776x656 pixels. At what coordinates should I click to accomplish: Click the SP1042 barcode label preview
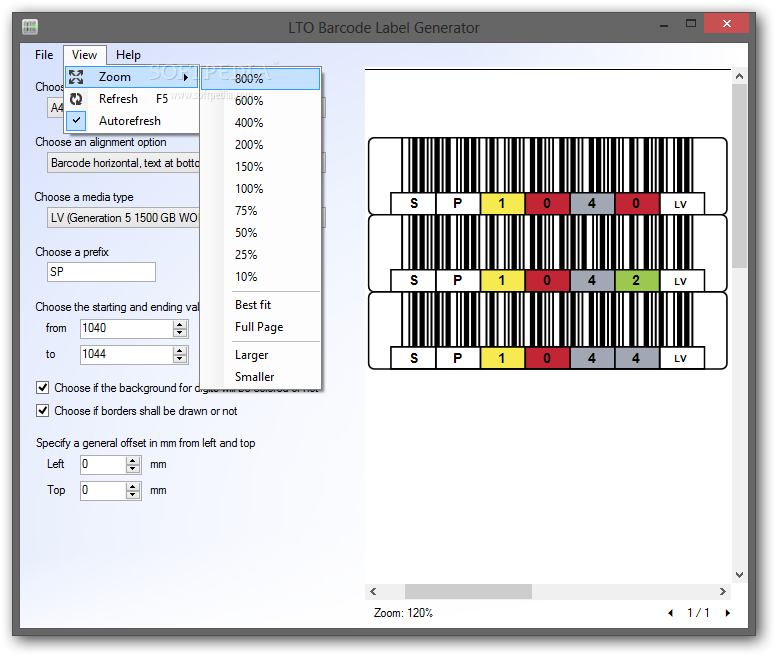coord(548,253)
